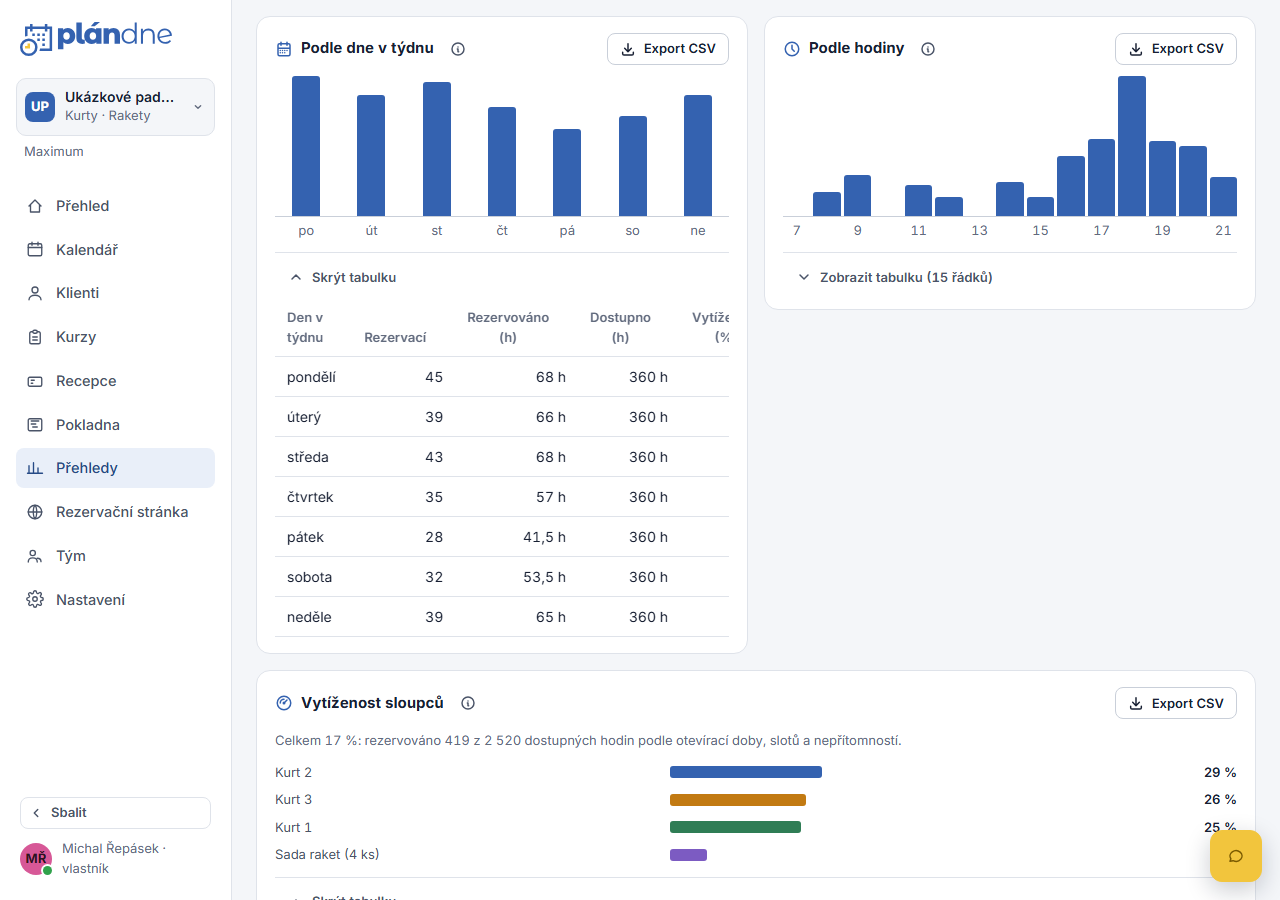Export CSV for Vytíženost sloupců

point(1176,703)
